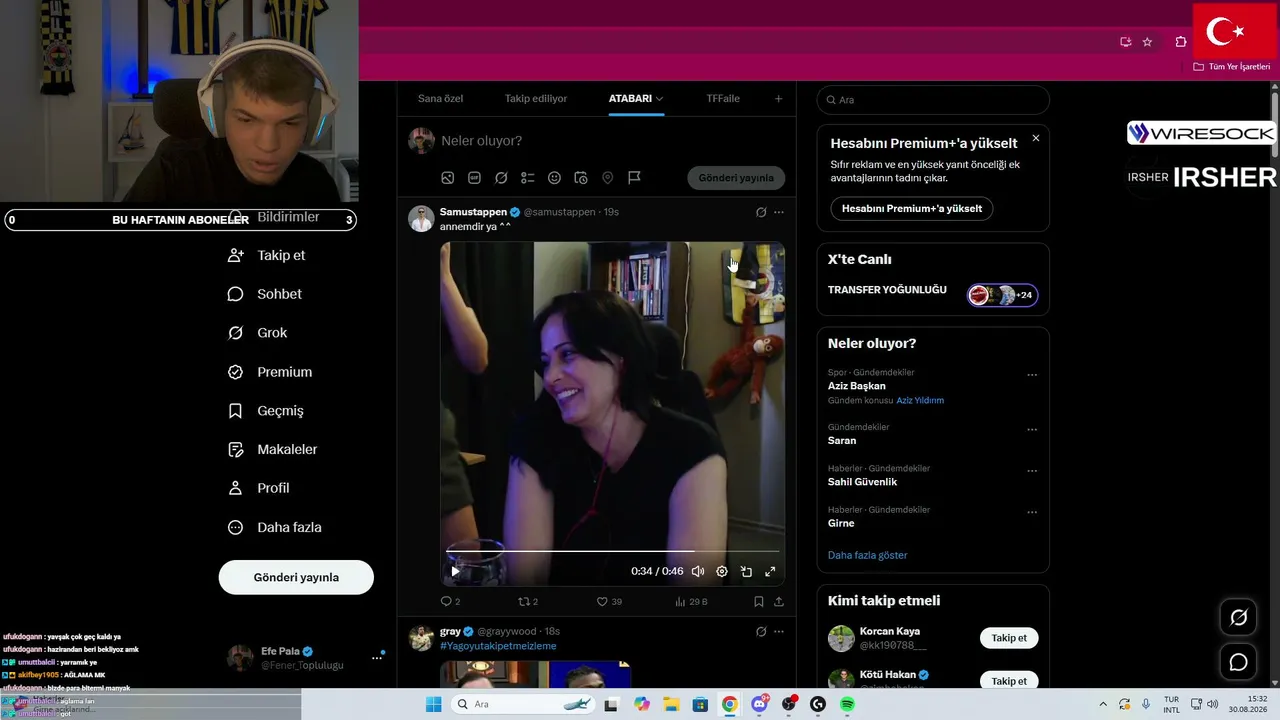Share Samustappen's post
Screen dimensions: 1280x720
[779, 602]
